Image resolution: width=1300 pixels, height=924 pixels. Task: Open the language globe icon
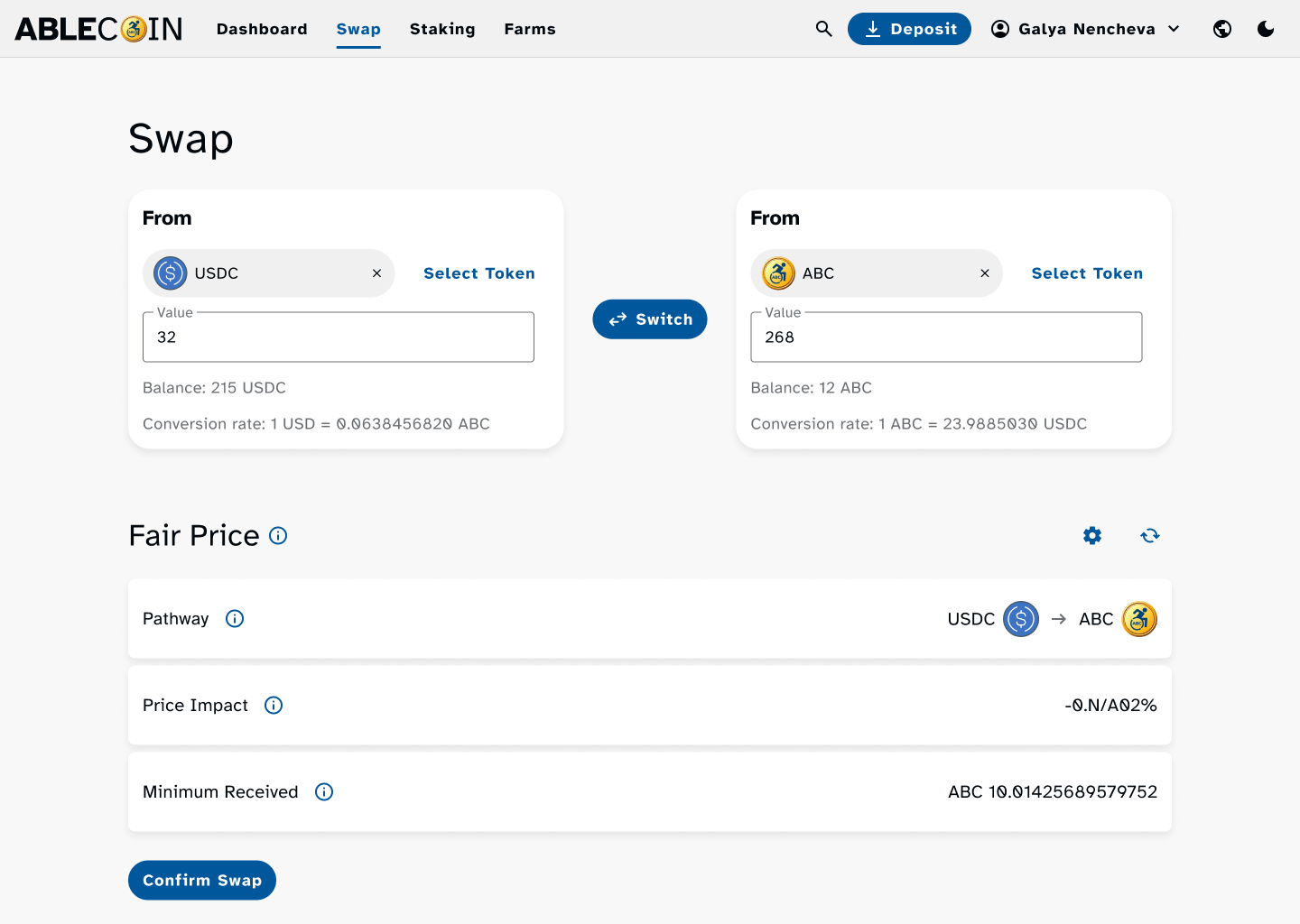1222,29
